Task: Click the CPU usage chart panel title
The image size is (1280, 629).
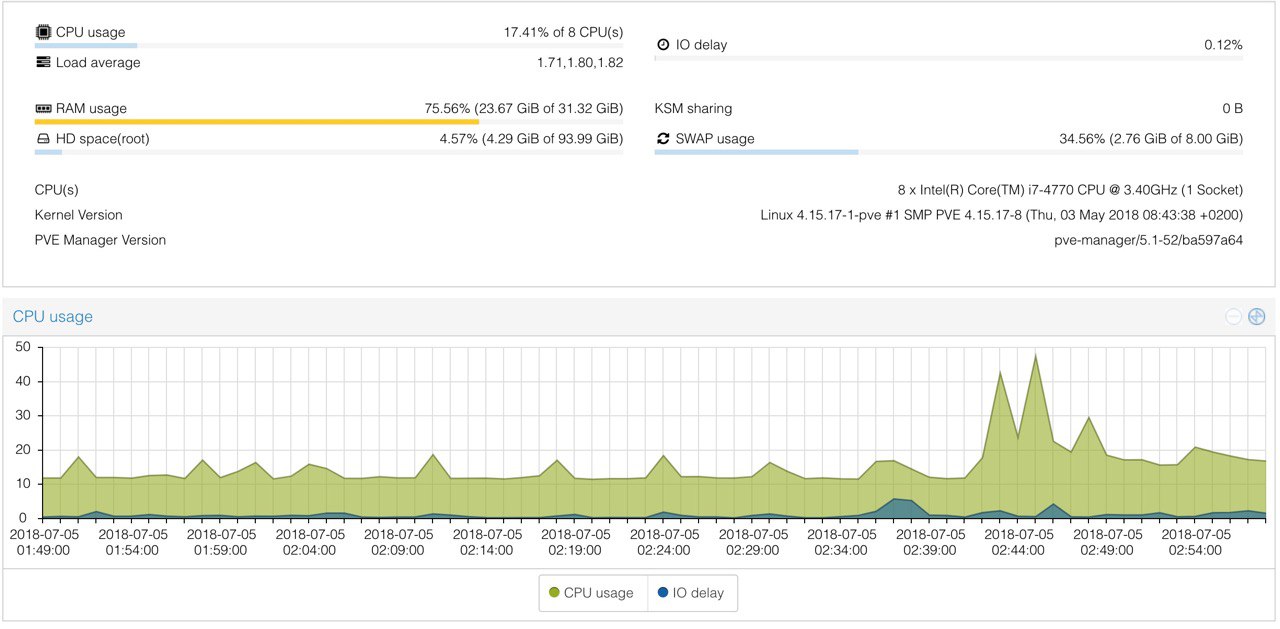Action: (x=53, y=317)
